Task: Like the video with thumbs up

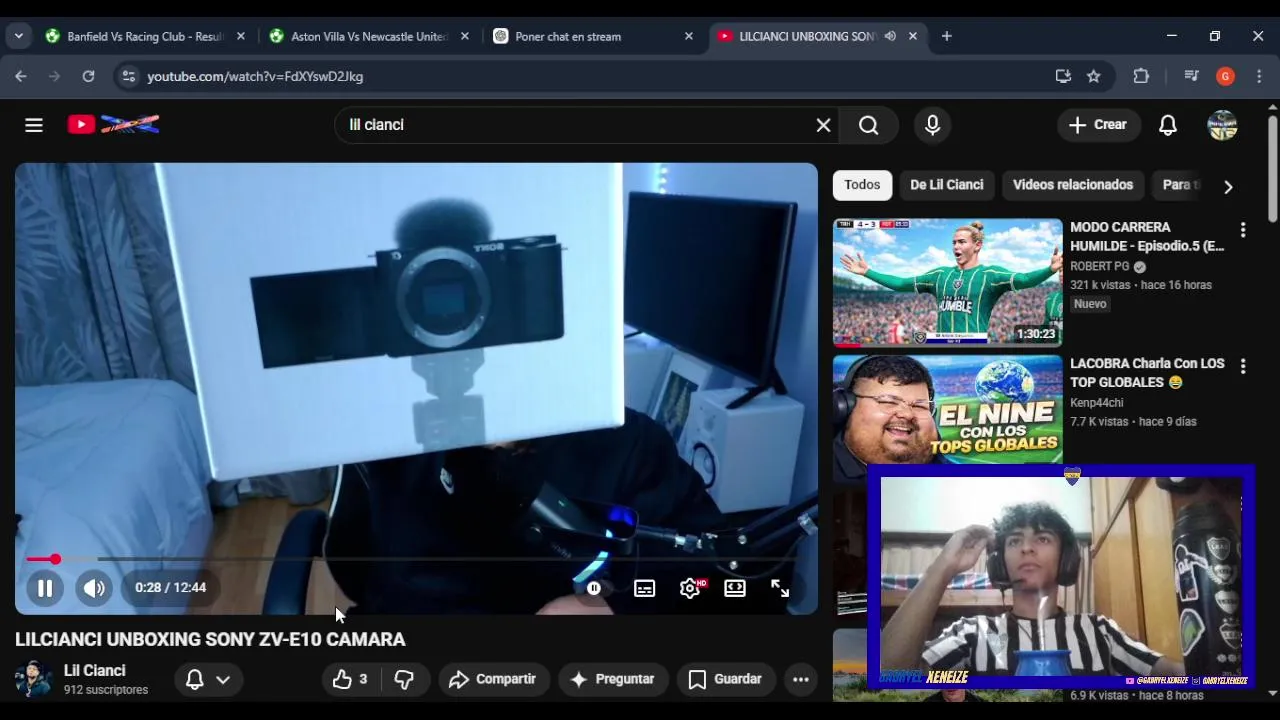Action: point(350,679)
